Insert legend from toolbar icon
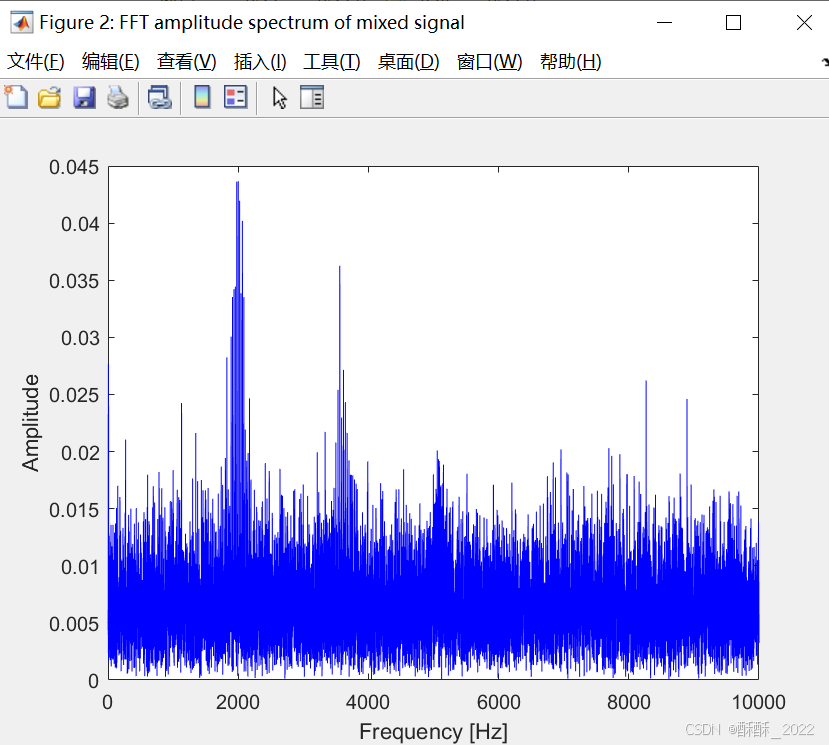The image size is (829, 745). pyautogui.click(x=236, y=97)
